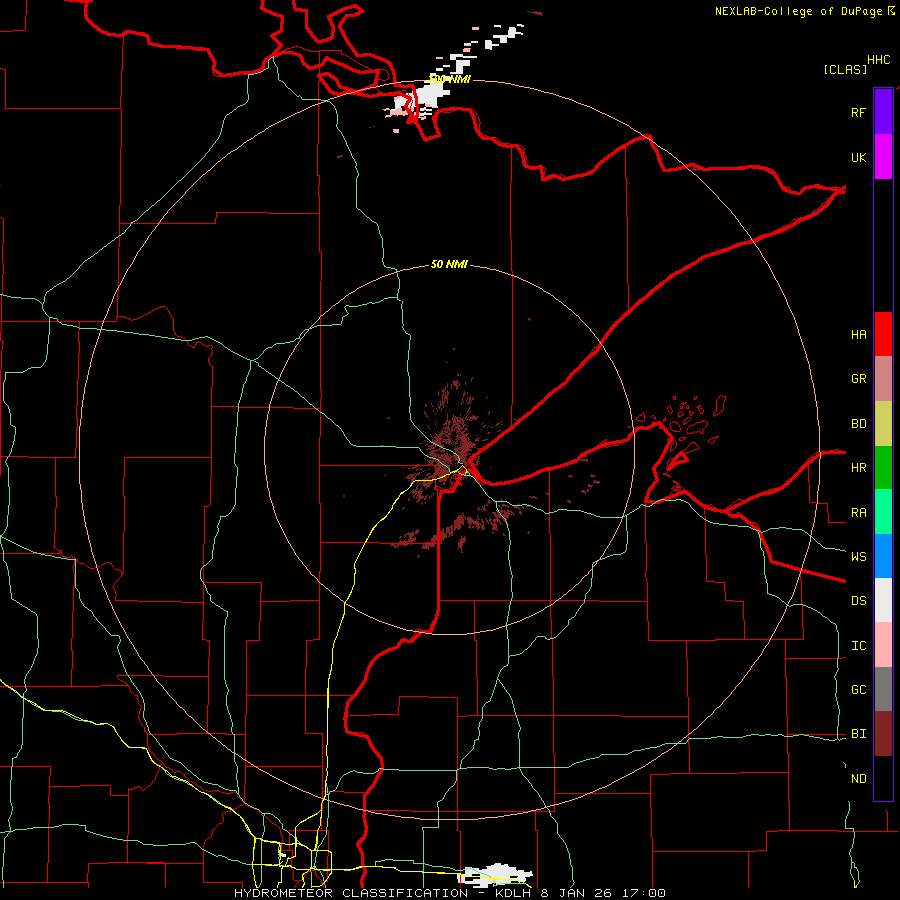Click the HA legend label
The height and width of the screenshot is (900, 900).
(x=858, y=335)
